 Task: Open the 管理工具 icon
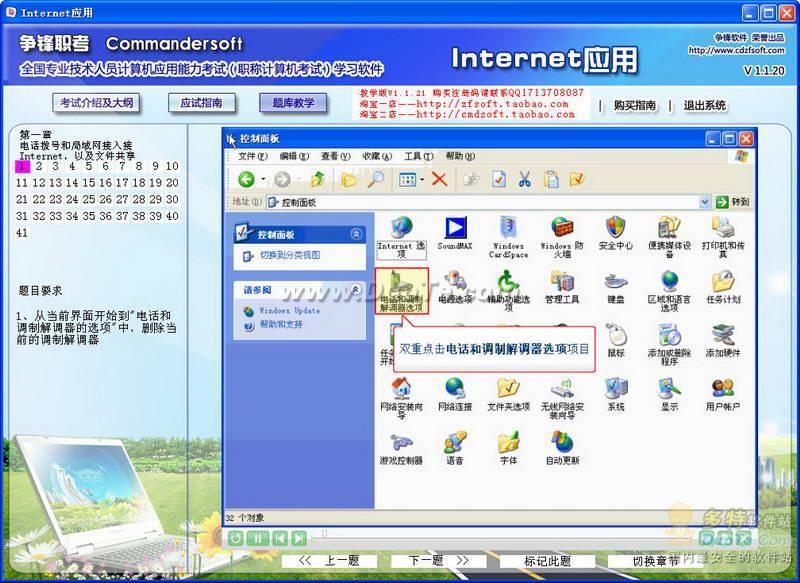click(562, 288)
